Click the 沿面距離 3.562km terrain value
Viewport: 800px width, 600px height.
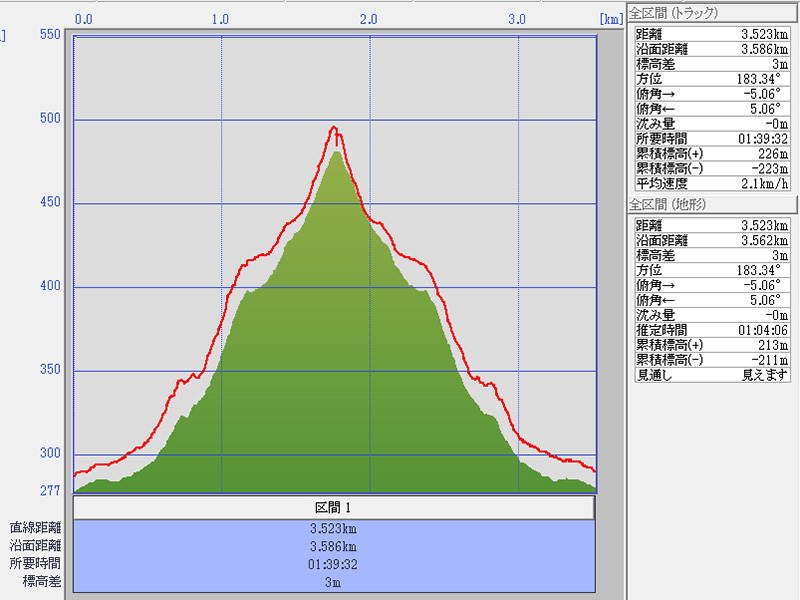click(765, 240)
